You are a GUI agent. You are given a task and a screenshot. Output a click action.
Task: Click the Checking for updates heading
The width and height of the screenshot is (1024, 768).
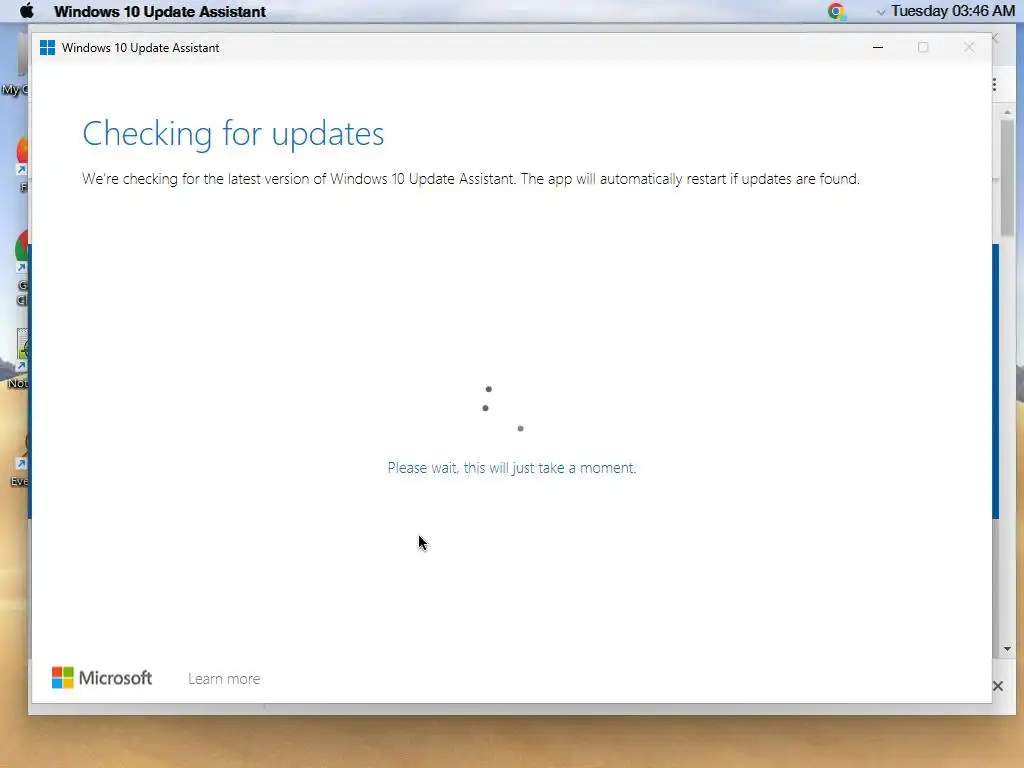[x=233, y=134]
